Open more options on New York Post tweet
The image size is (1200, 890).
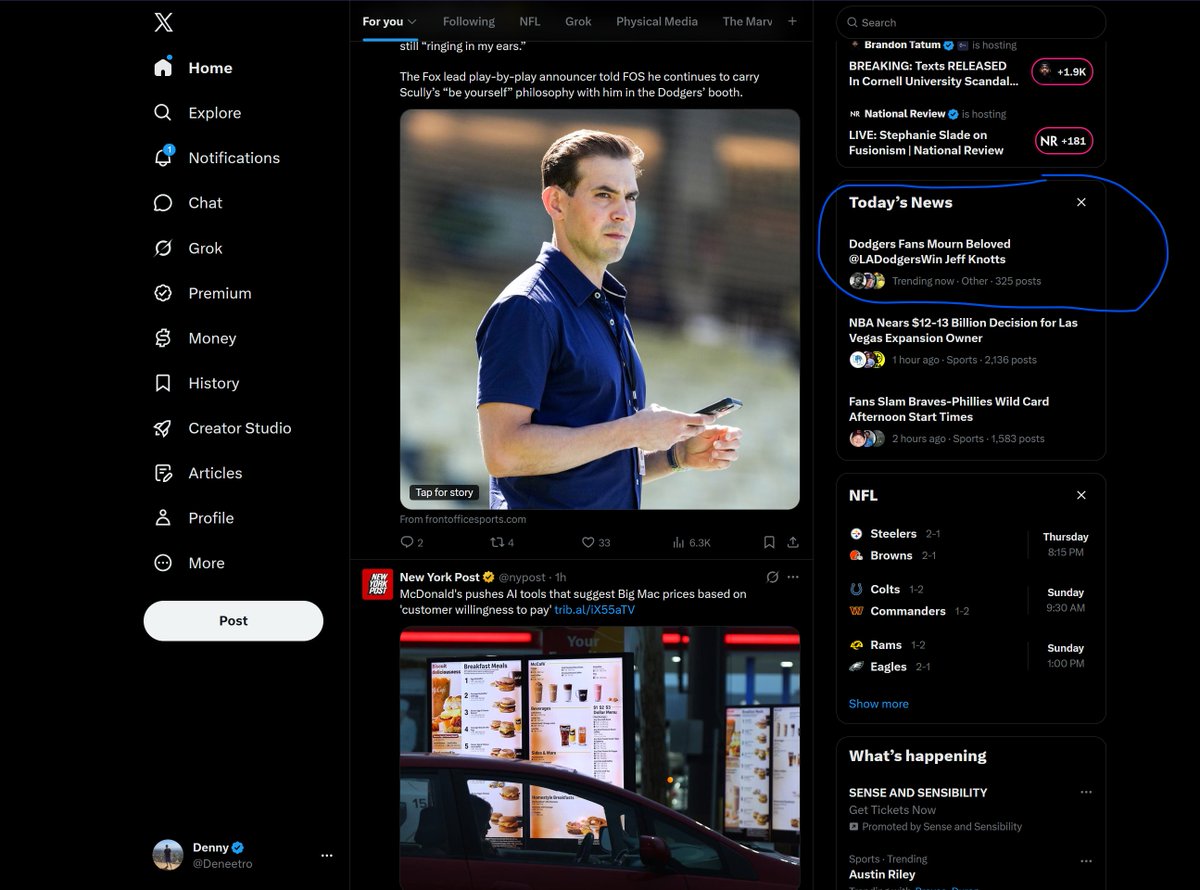tap(793, 577)
